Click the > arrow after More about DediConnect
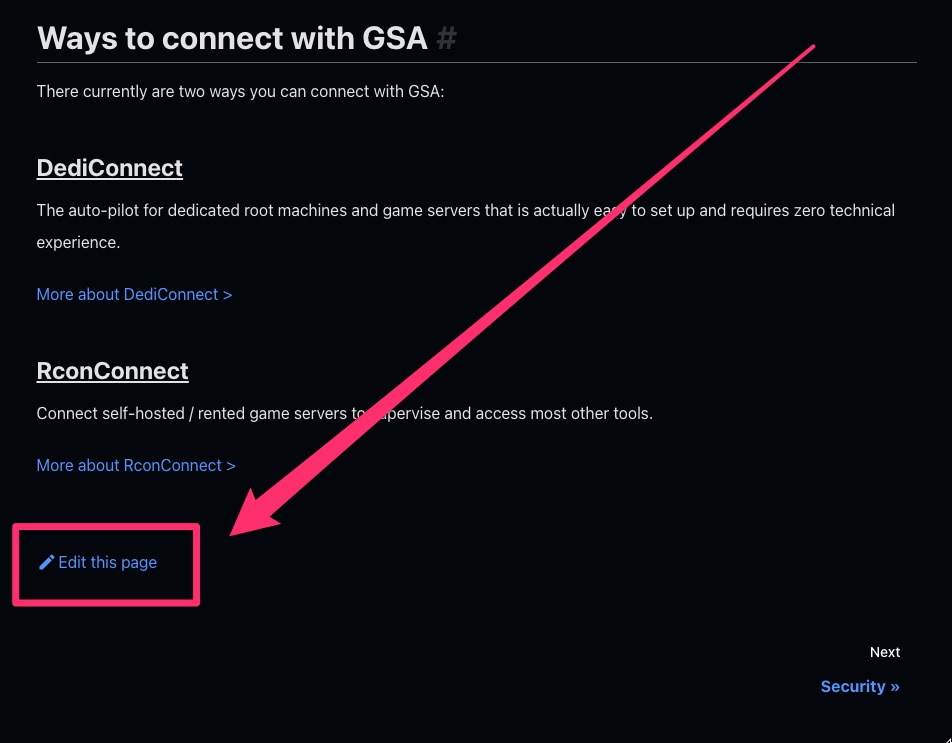The width and height of the screenshot is (952, 743). tap(227, 295)
